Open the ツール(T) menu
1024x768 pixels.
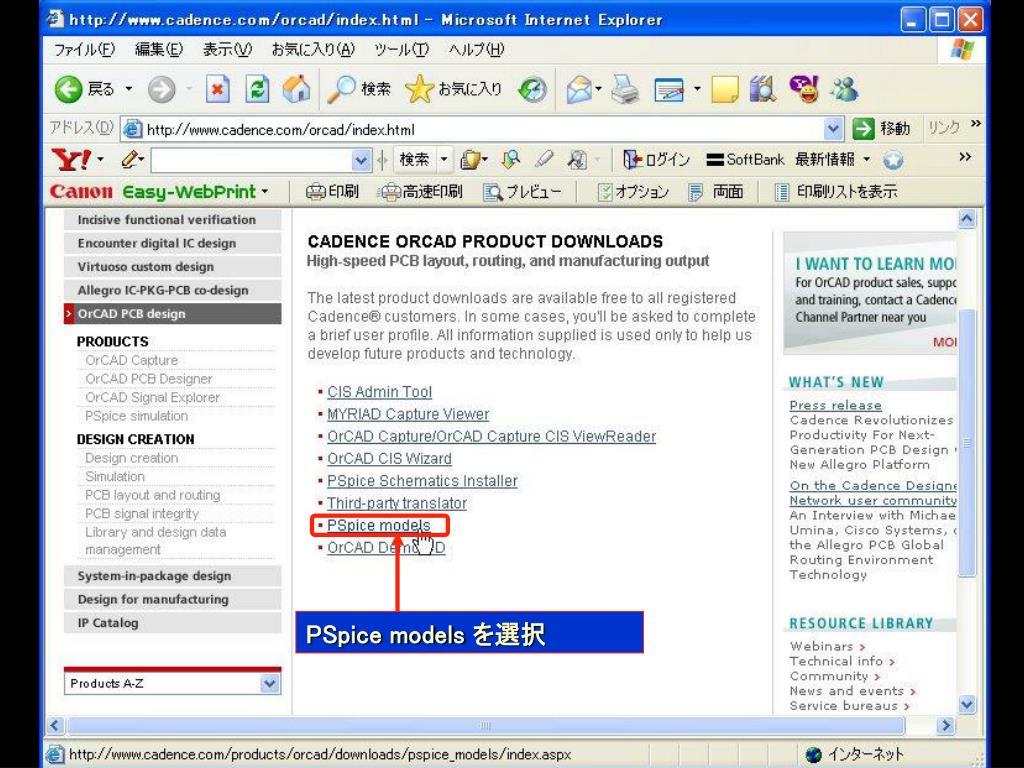401,50
